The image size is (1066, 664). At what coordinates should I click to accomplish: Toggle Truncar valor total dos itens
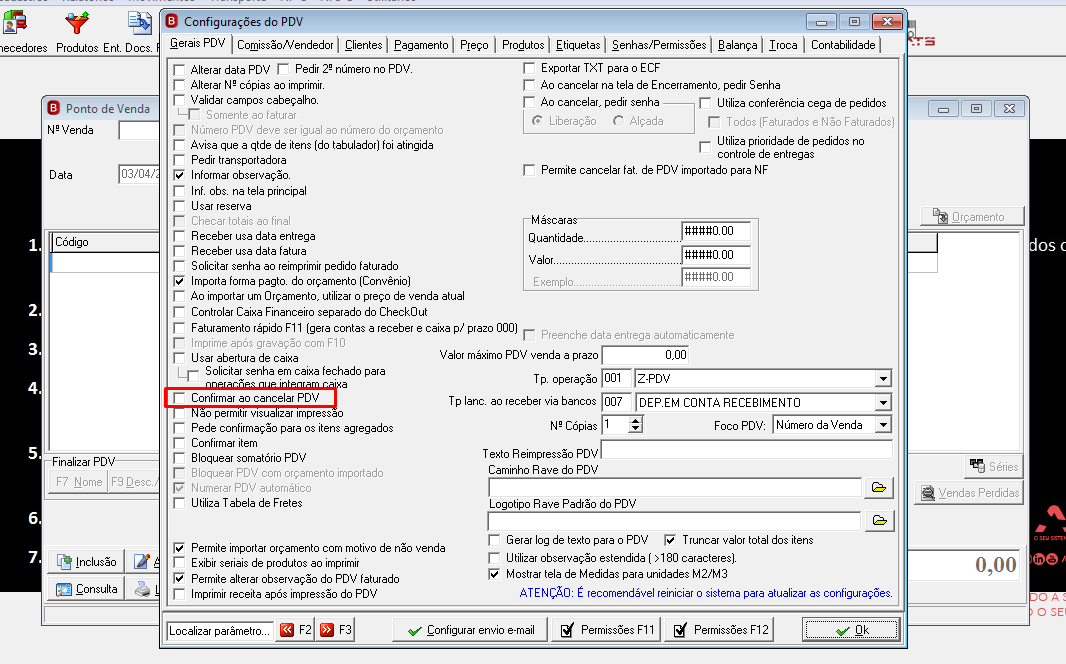(x=670, y=540)
